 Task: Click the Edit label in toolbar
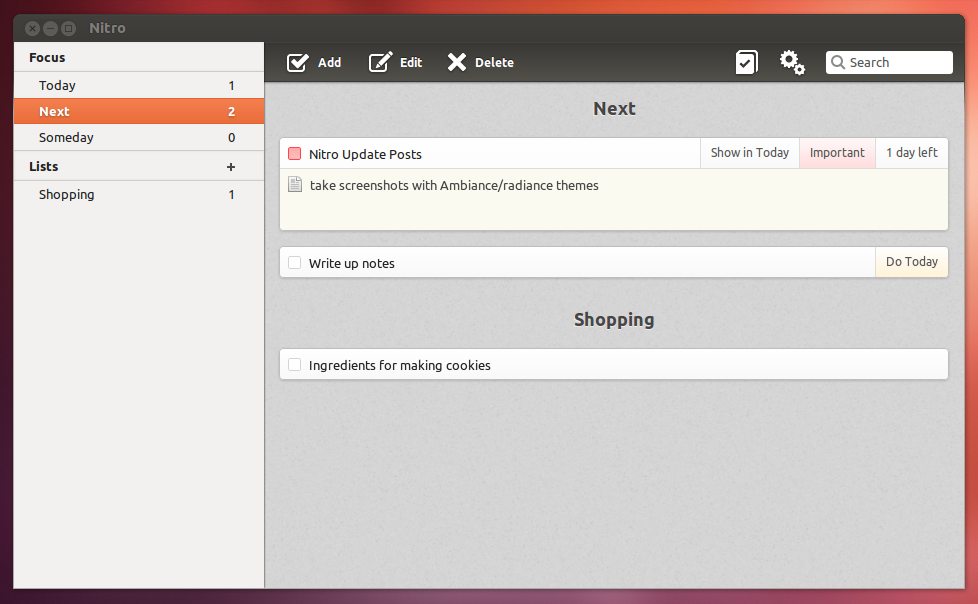pyautogui.click(x=411, y=62)
